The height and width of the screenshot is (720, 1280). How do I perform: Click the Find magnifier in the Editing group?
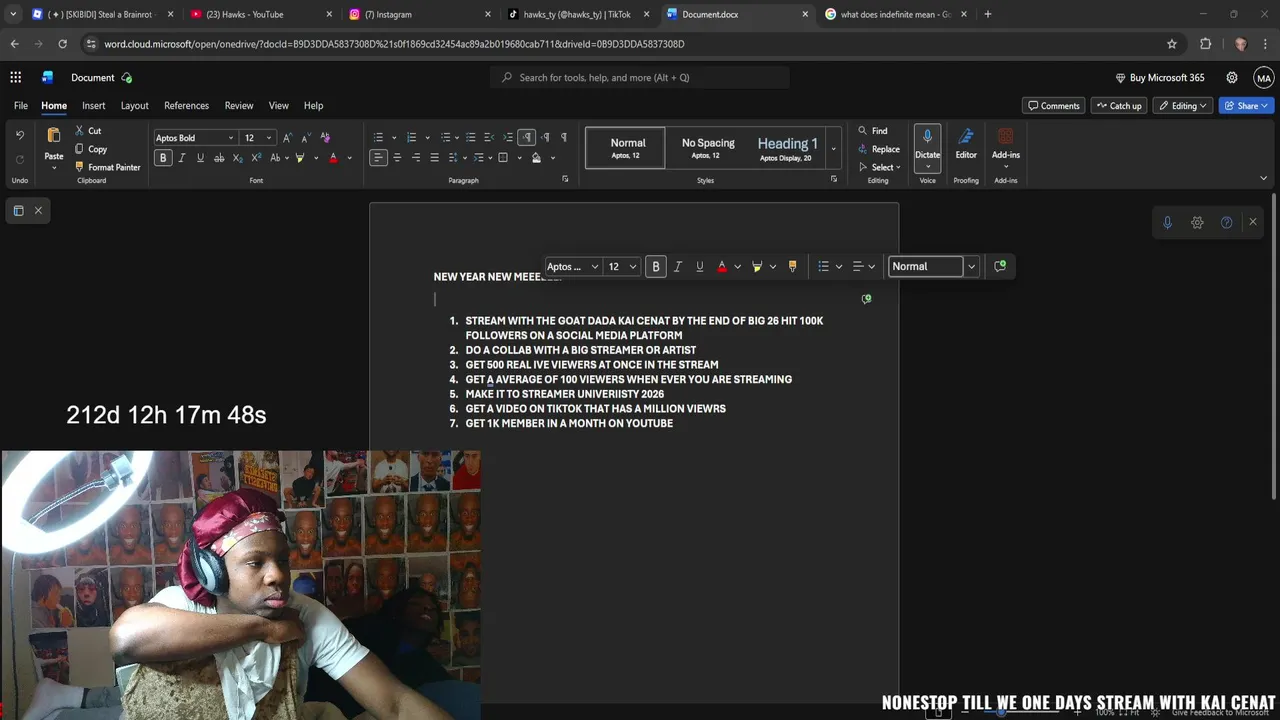(873, 131)
